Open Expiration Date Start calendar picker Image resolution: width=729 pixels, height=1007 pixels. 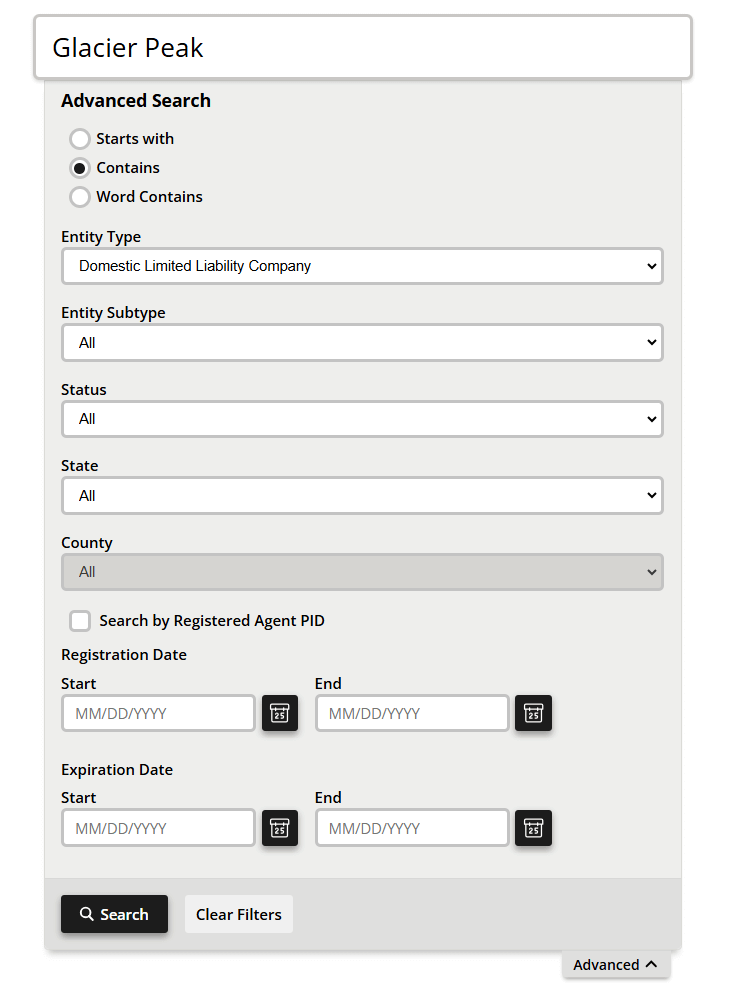click(x=280, y=828)
